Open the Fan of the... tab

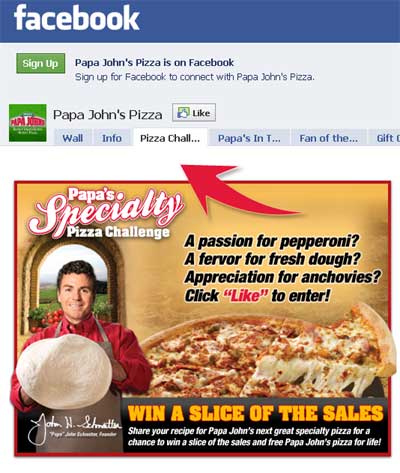point(329,138)
